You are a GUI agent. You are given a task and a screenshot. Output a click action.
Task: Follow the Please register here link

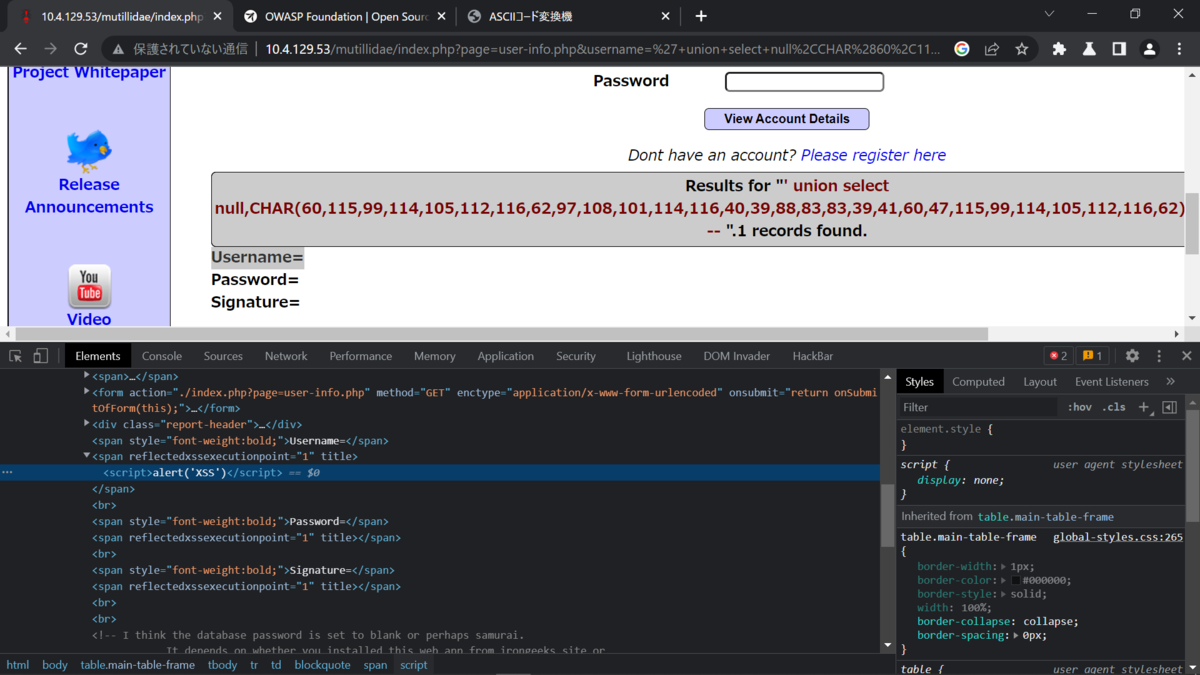pos(873,155)
